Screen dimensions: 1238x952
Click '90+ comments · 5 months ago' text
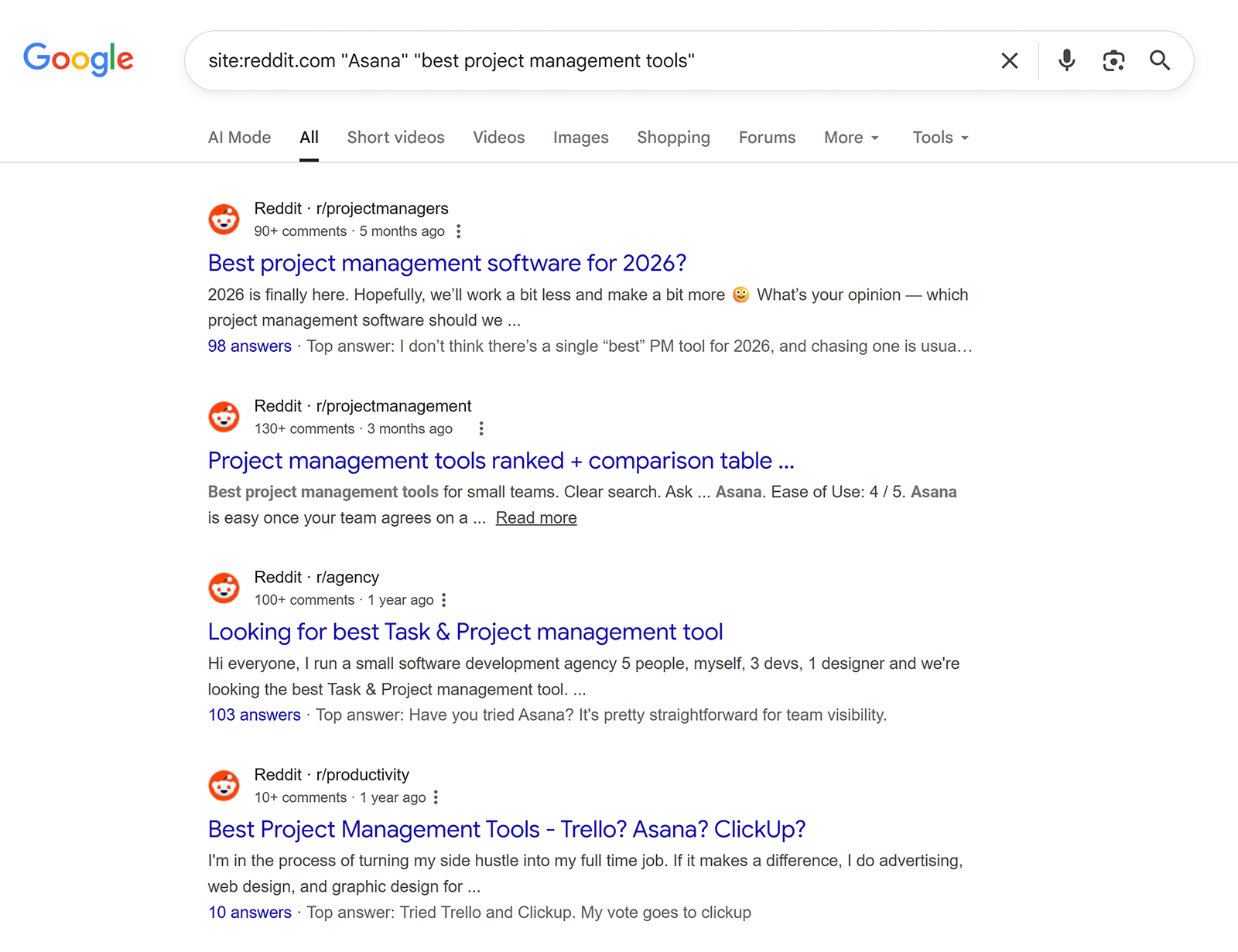coord(349,231)
